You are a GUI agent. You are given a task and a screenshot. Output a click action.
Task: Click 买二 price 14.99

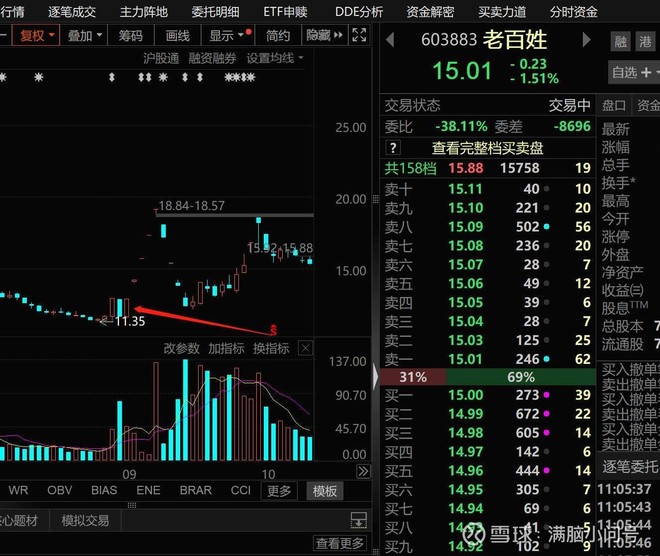click(x=466, y=414)
